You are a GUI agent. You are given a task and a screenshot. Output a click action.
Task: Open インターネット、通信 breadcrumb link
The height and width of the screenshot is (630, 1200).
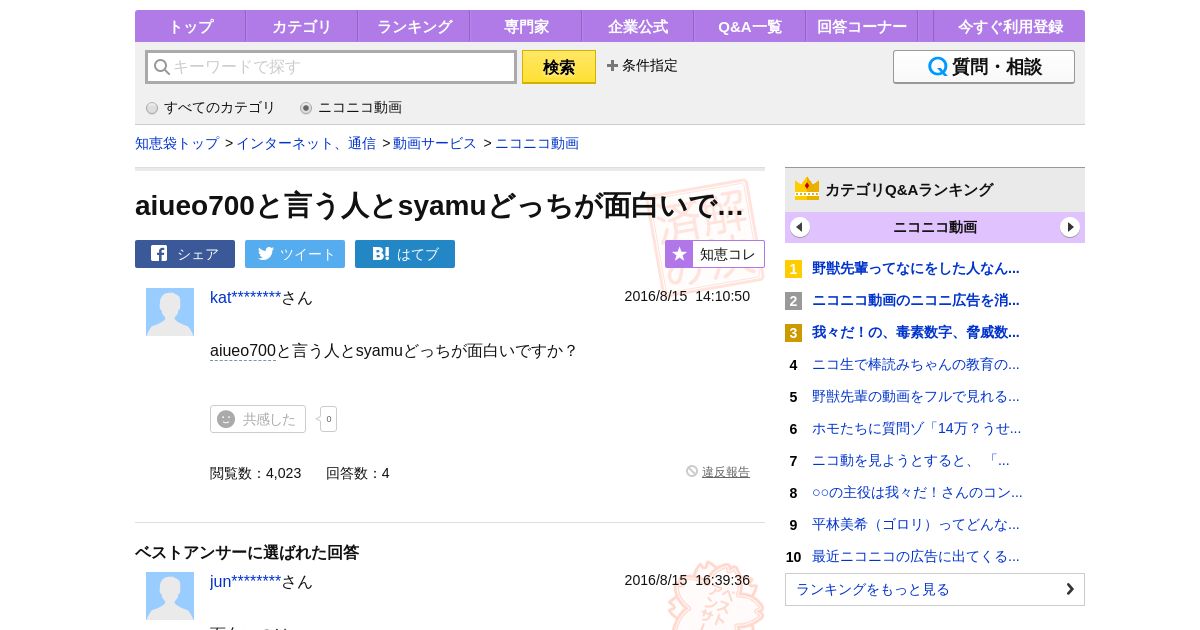coord(306,143)
